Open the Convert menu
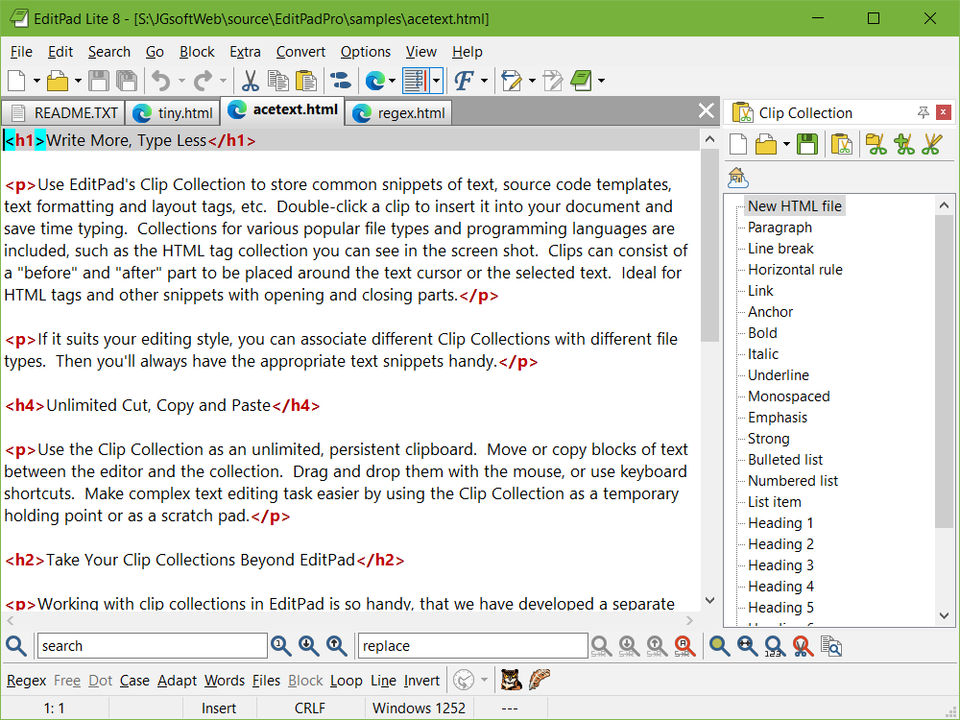The height and width of the screenshot is (720, 960). point(301,52)
